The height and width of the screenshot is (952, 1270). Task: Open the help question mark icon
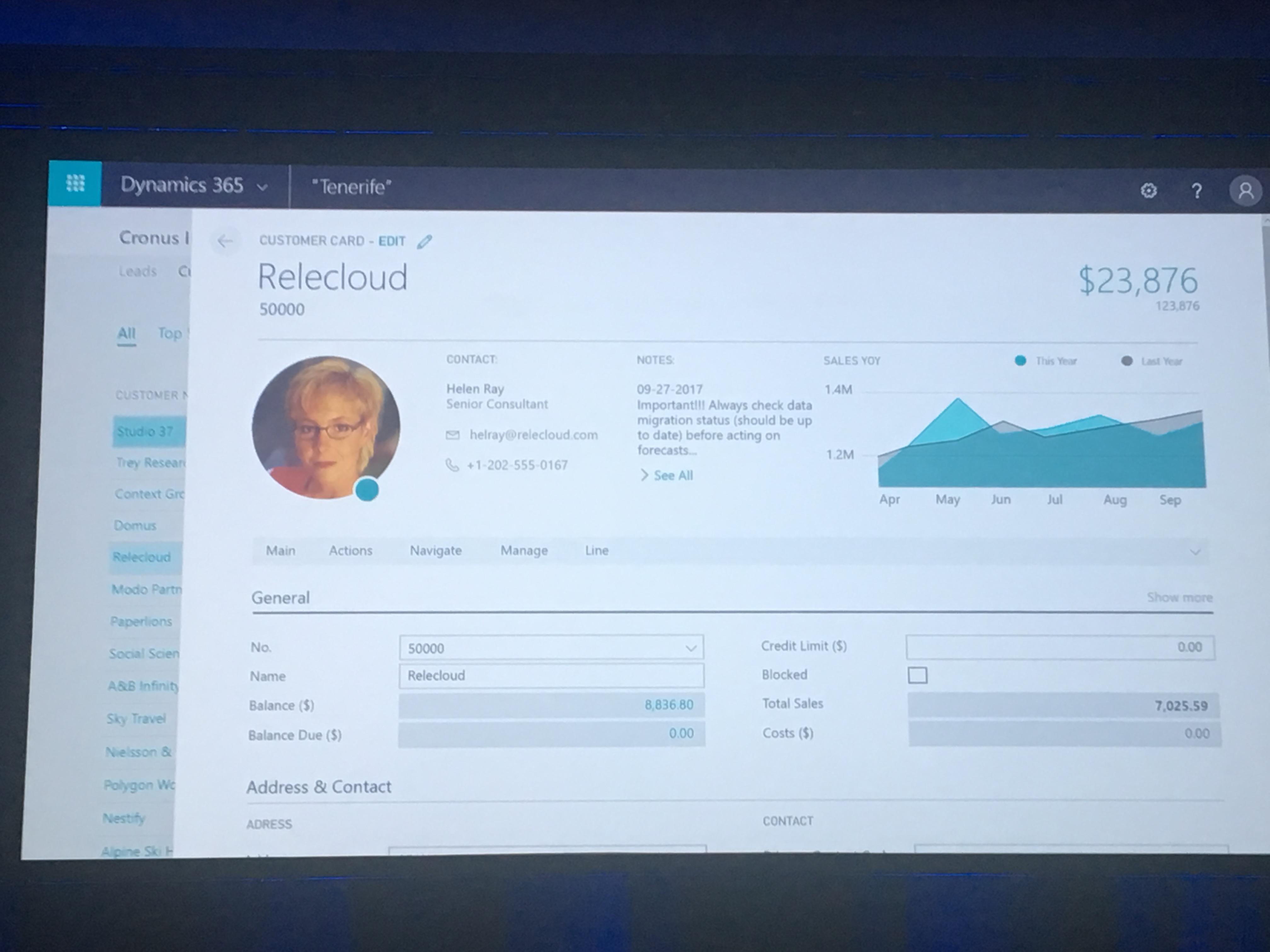(1197, 190)
